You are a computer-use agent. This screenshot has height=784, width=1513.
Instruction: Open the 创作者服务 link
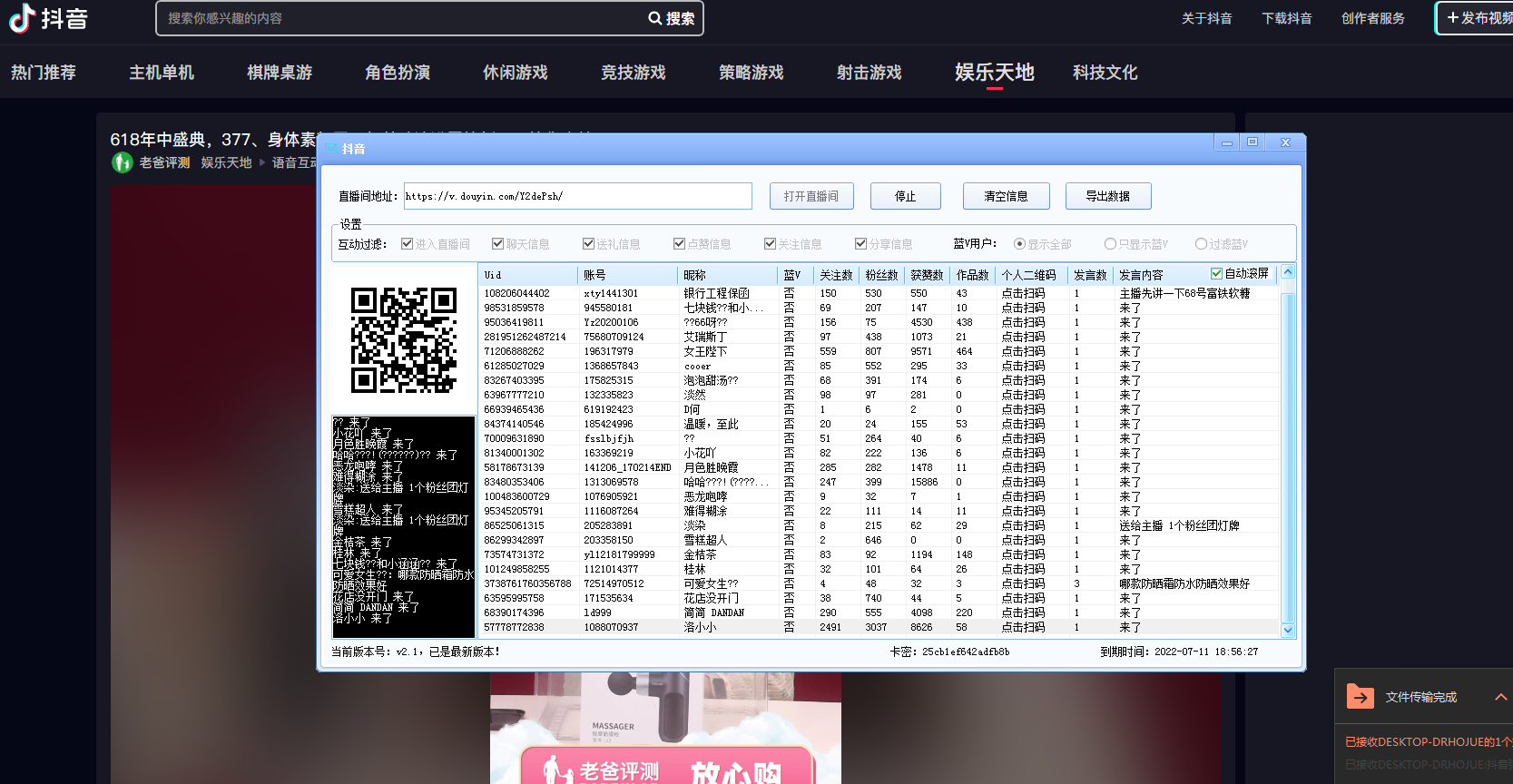tap(1373, 18)
